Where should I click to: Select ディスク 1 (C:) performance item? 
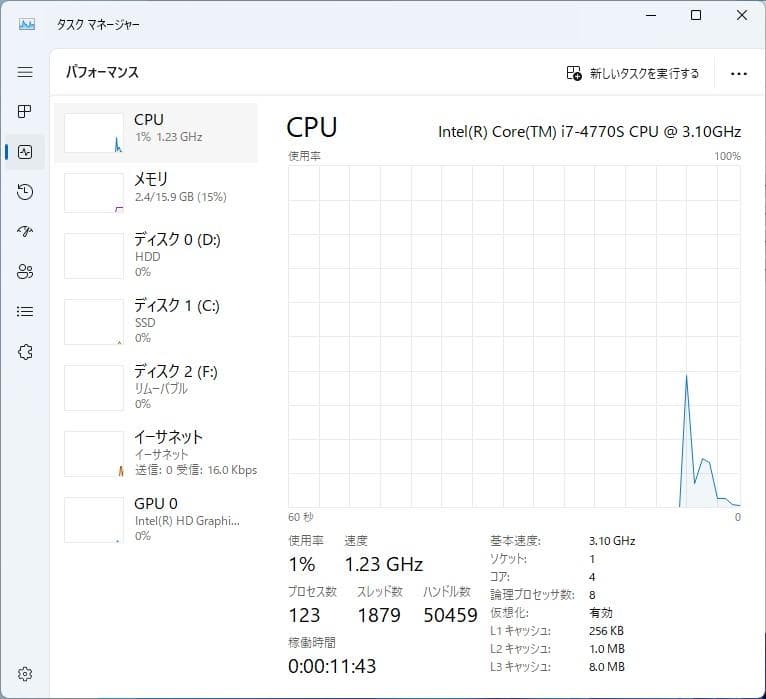pos(156,321)
